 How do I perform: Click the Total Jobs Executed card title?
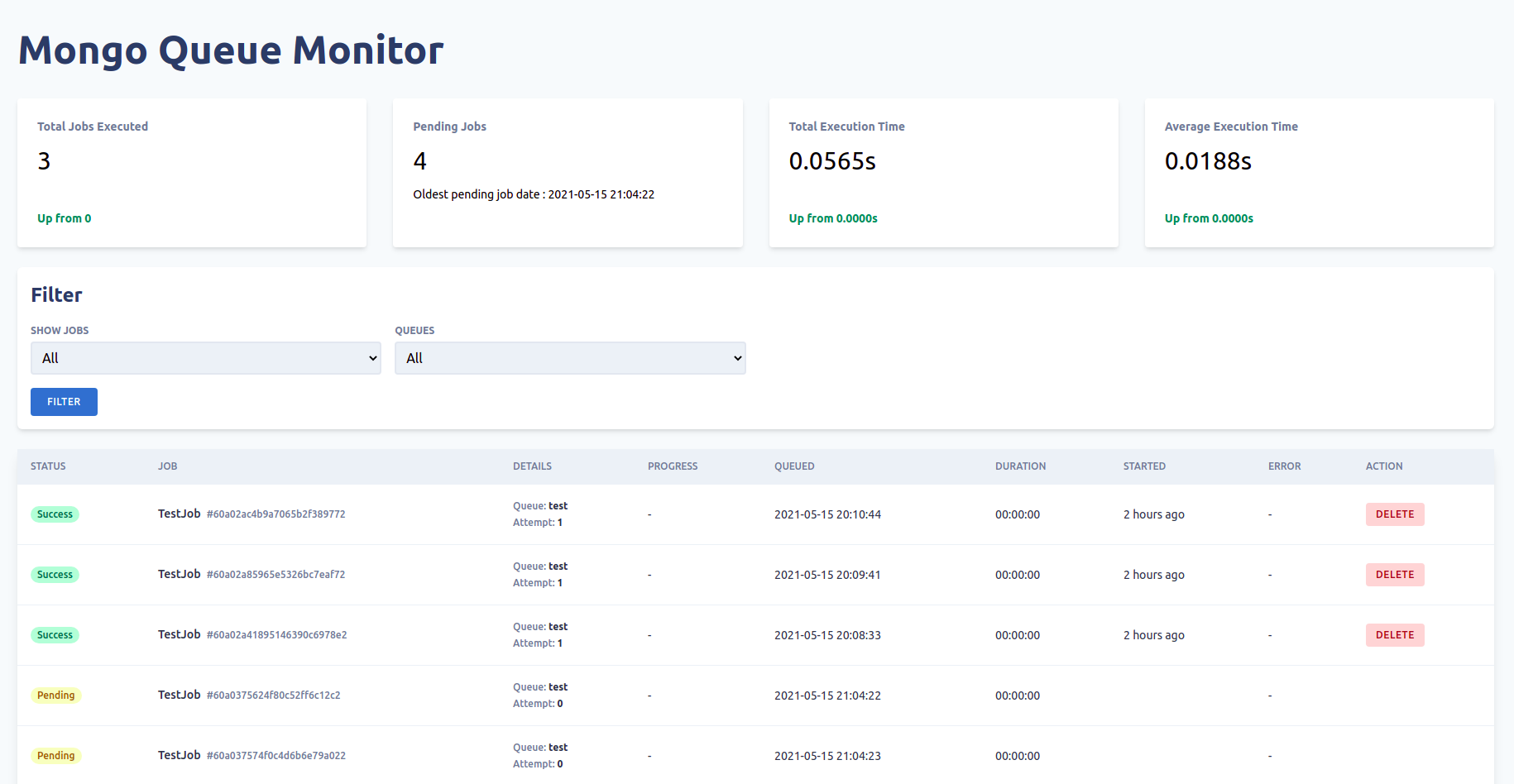(93, 127)
